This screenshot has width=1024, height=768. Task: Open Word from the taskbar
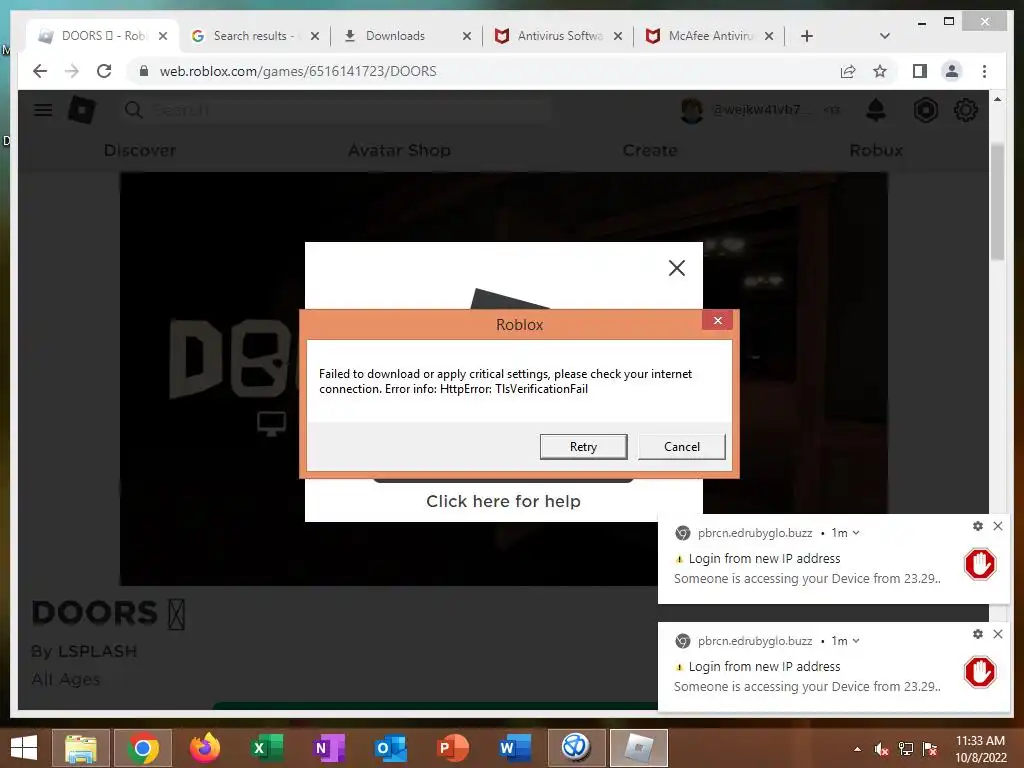(515, 748)
